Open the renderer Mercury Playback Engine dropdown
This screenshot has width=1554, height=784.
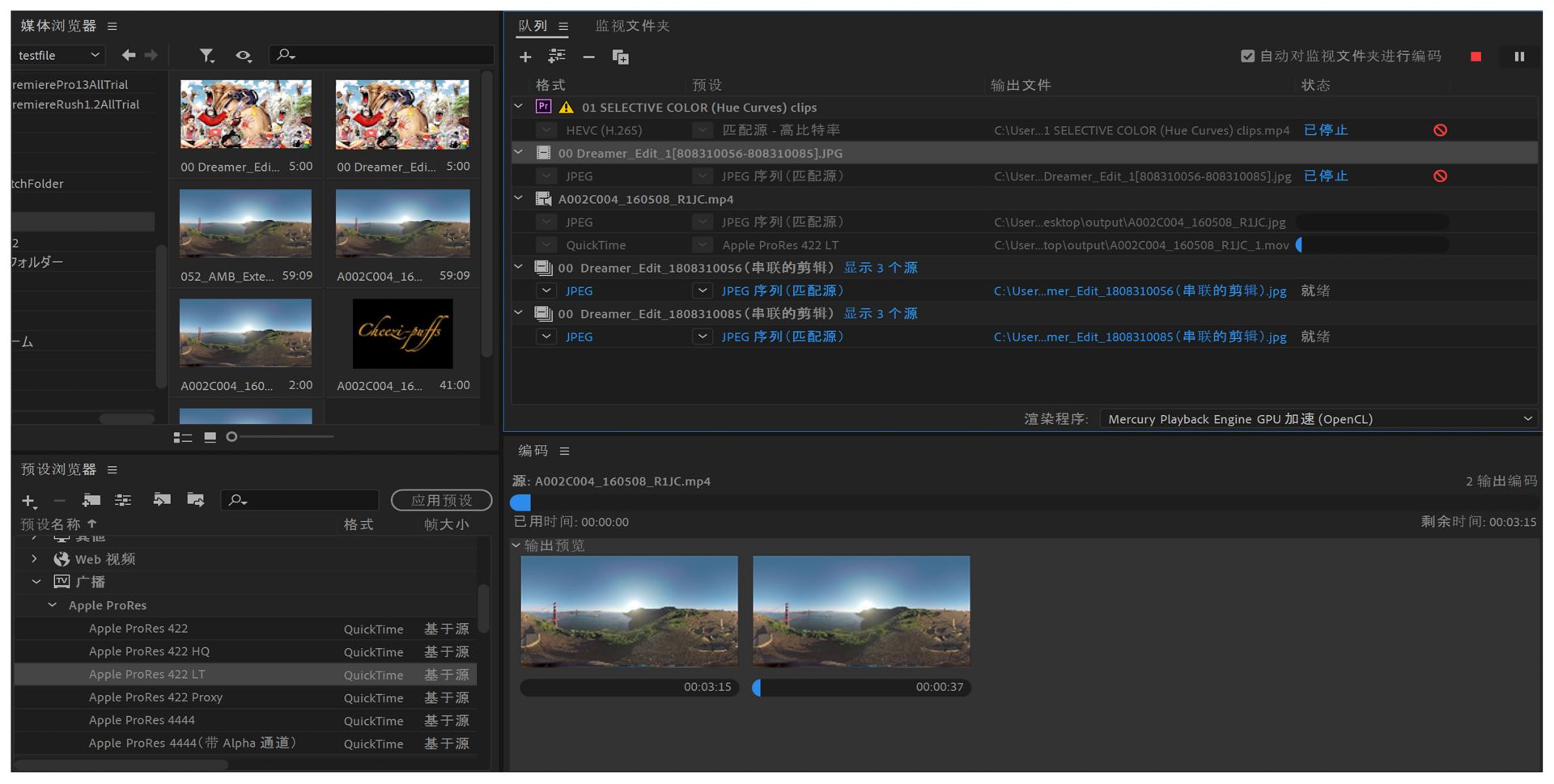(x=1319, y=419)
